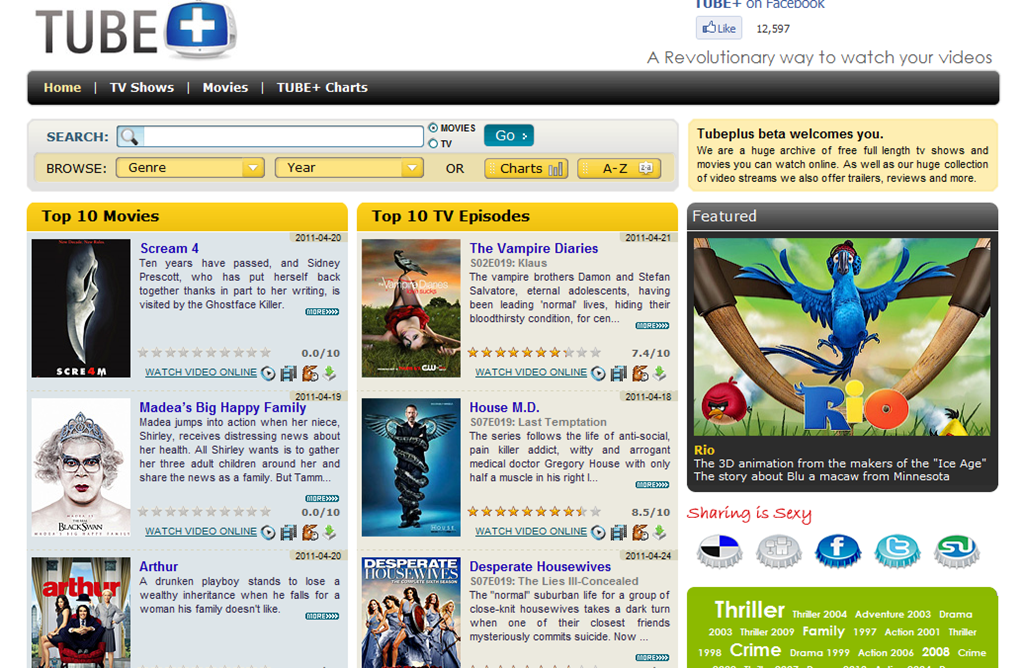
Task: Click the StumbleUpon share icon
Action: [957, 550]
